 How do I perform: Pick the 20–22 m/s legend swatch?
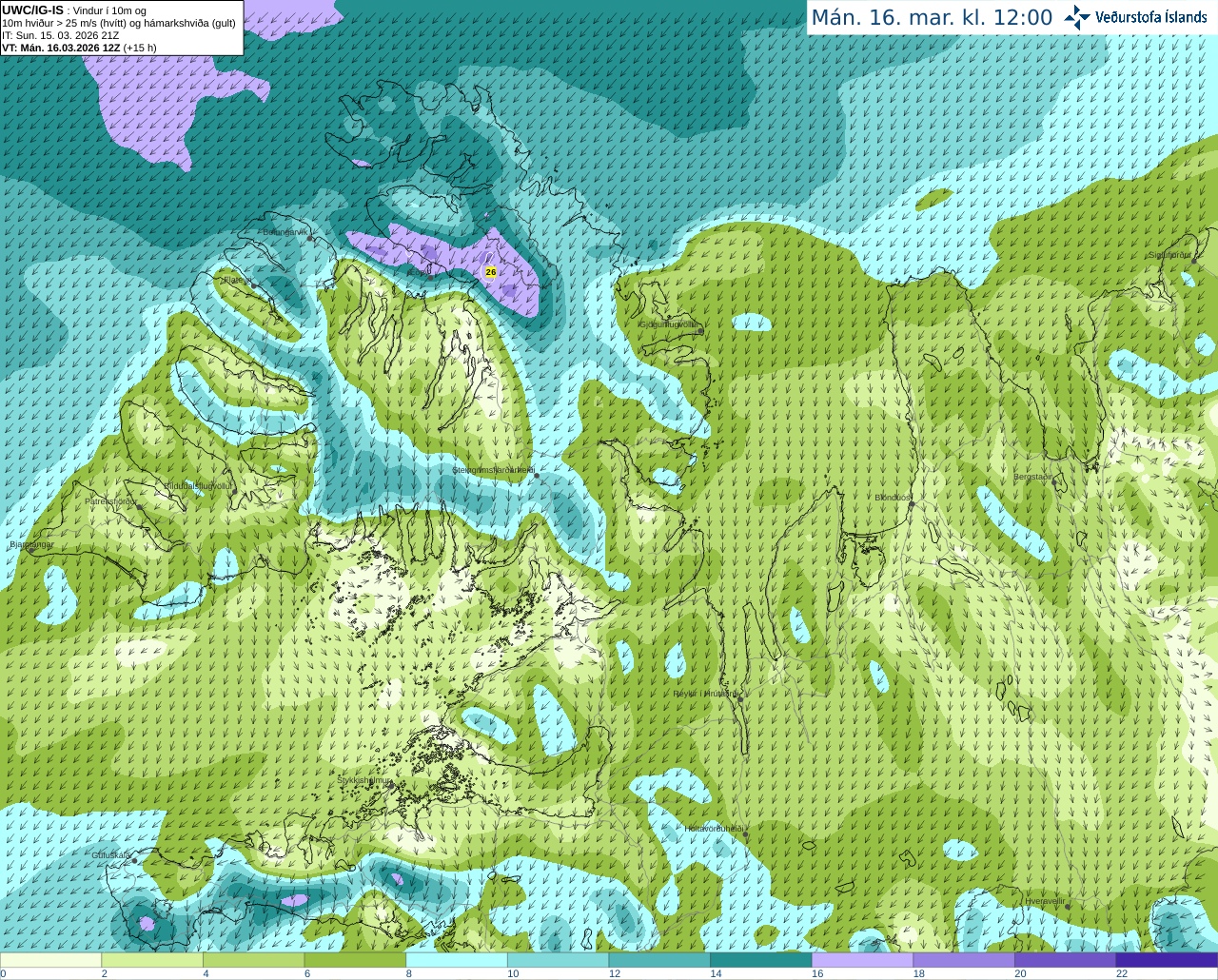click(x=1066, y=960)
